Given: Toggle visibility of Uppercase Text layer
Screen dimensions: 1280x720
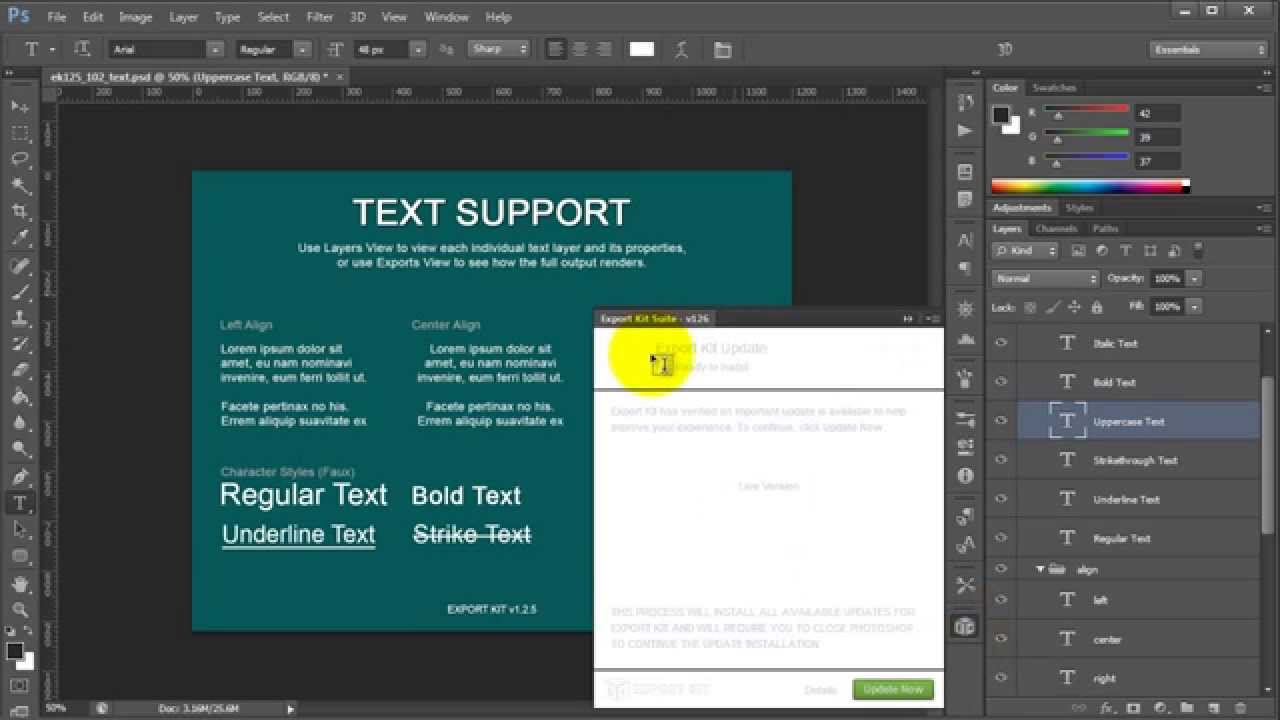Looking at the screenshot, I should (1001, 421).
